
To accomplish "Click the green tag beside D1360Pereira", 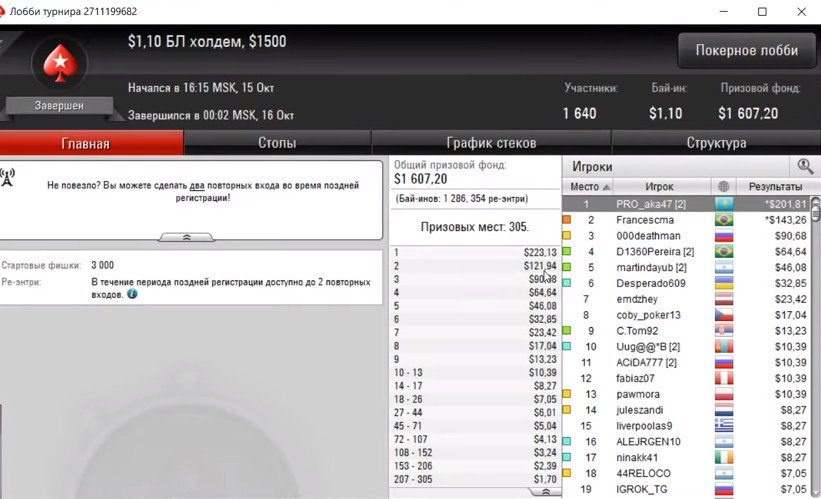I will coord(567,251).
